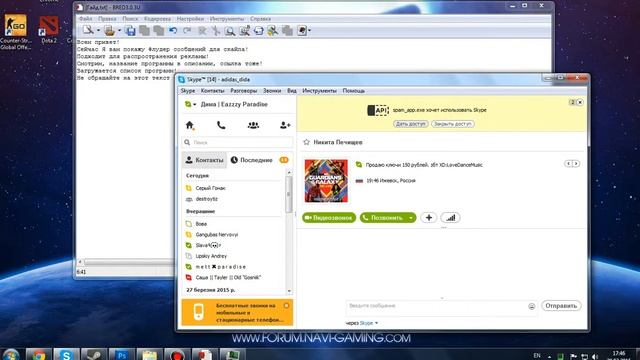Click the contact list scroll down arrow
Screen dimensions: 640x360
[x=289, y=291]
